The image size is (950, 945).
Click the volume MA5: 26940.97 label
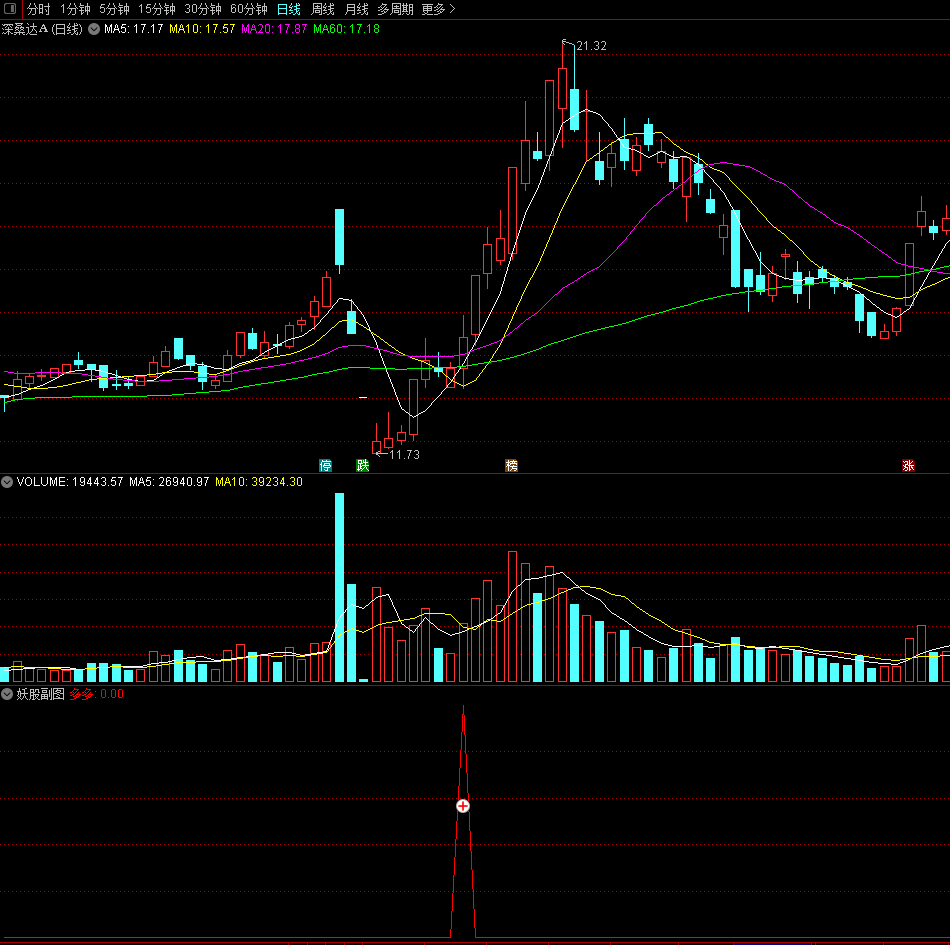169,482
